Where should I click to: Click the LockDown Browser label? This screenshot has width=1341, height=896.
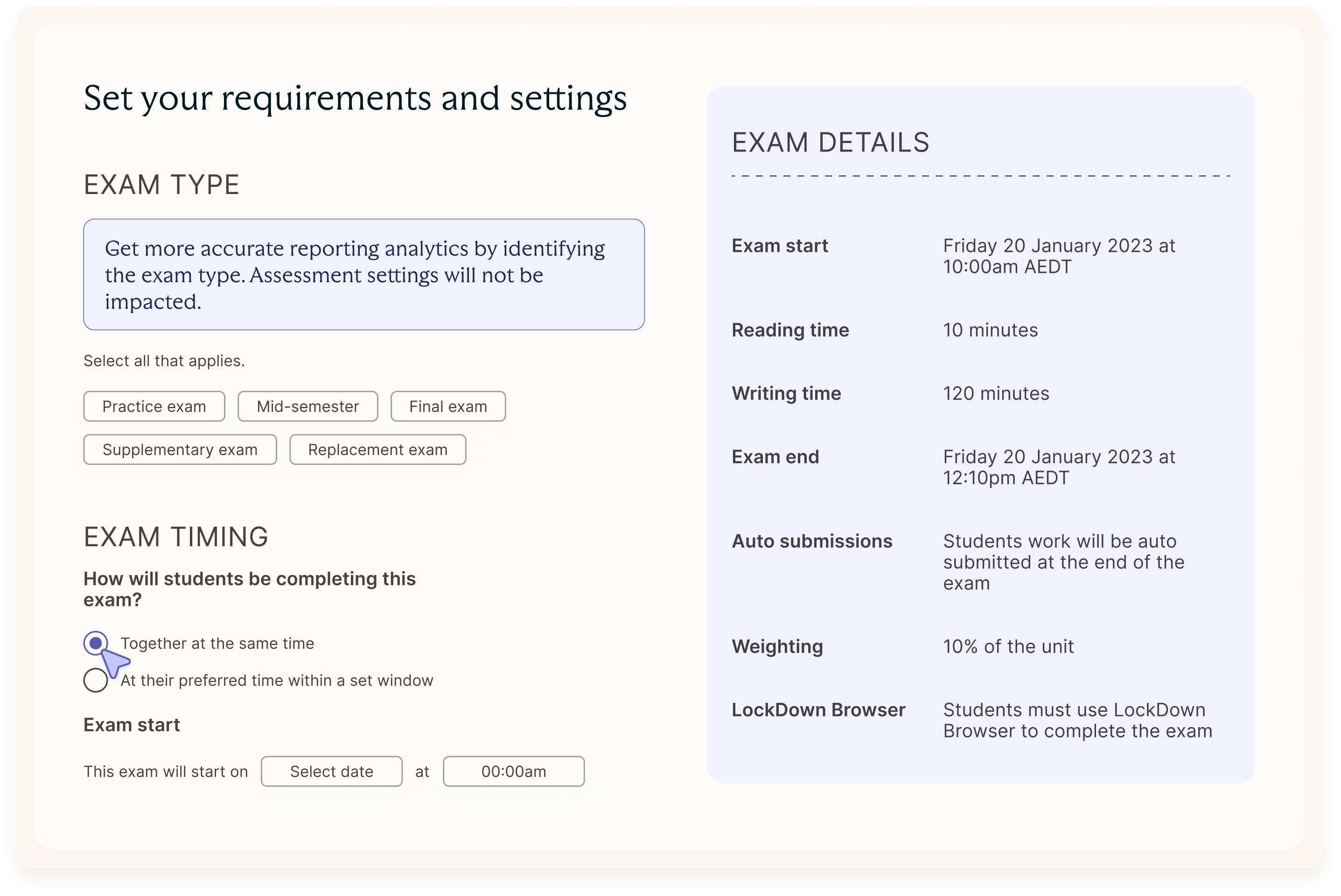point(818,710)
